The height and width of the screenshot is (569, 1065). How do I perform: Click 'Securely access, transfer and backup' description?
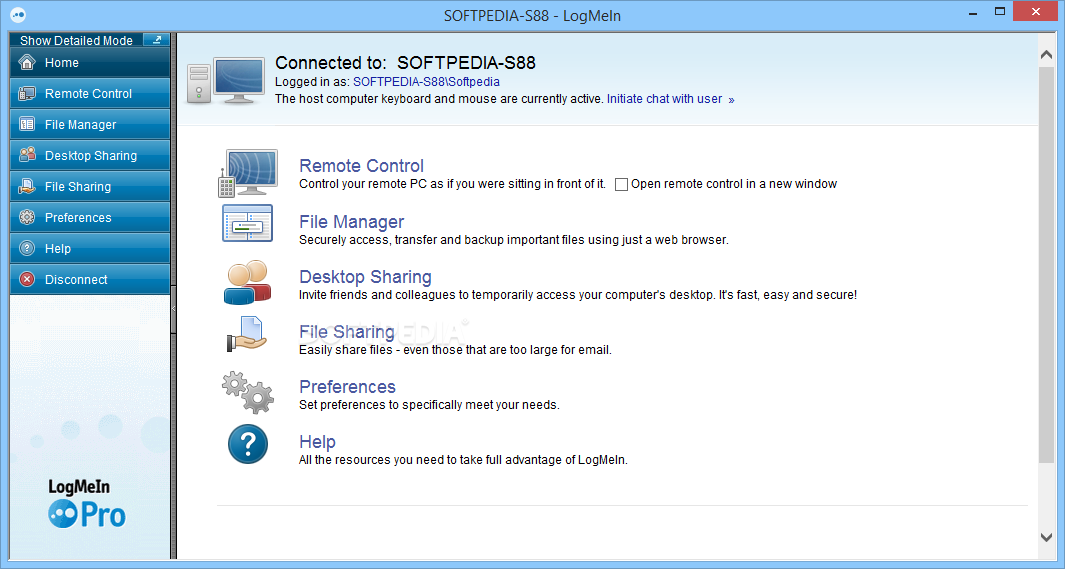pyautogui.click(x=513, y=240)
